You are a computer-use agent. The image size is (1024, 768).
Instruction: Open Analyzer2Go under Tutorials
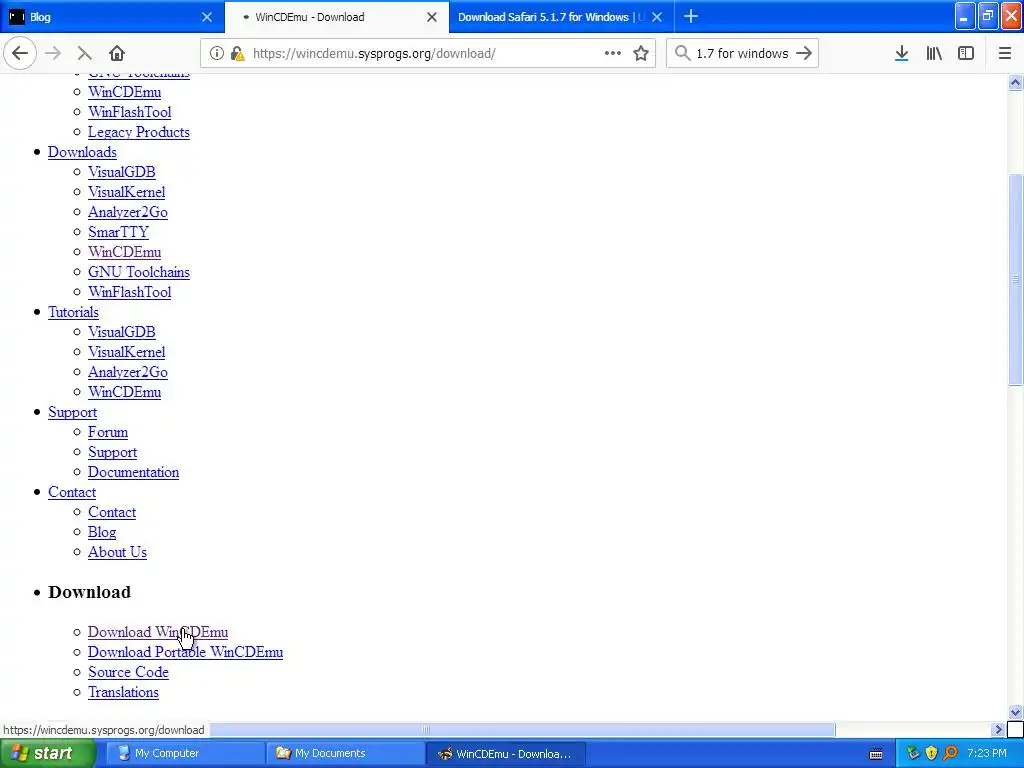(x=128, y=372)
